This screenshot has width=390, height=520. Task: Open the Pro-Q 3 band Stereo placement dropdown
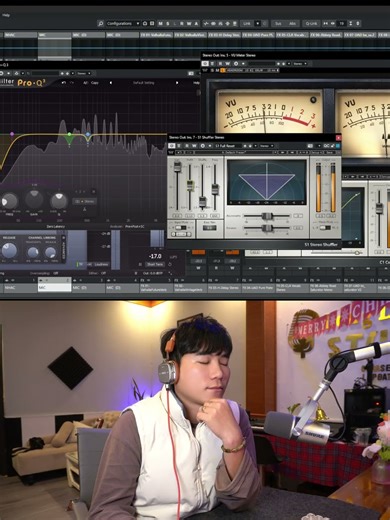tap(85, 201)
